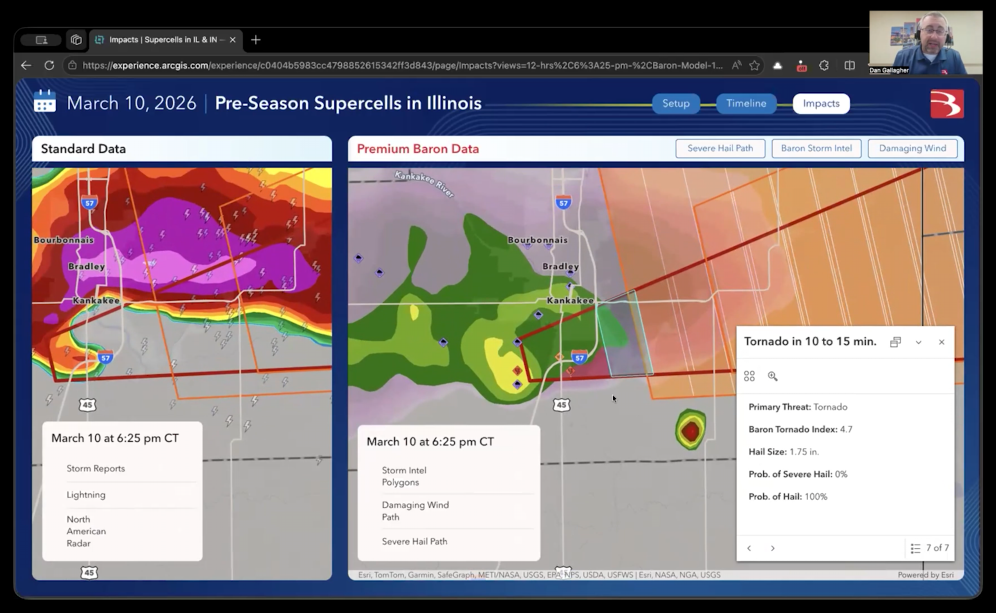This screenshot has height=613, width=996.
Task: Toggle the Severe Hail Path layer button
Action: pyautogui.click(x=720, y=148)
